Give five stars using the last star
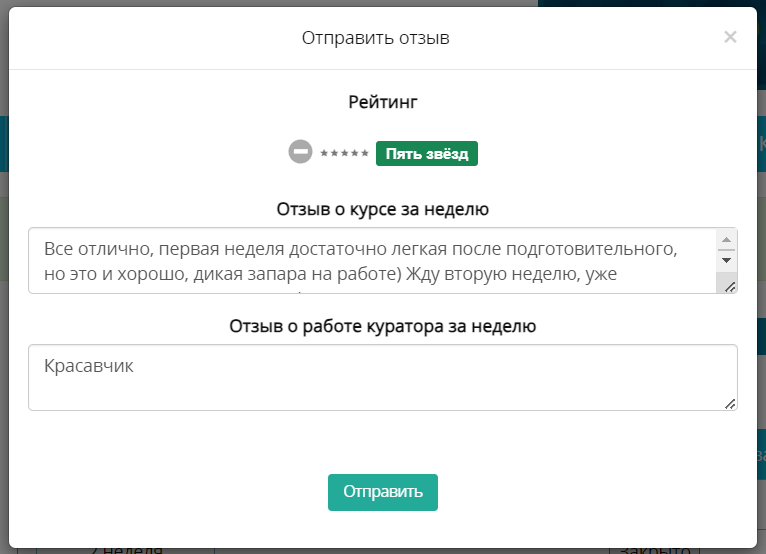Screen dimensions: 766x554 (x=364, y=153)
